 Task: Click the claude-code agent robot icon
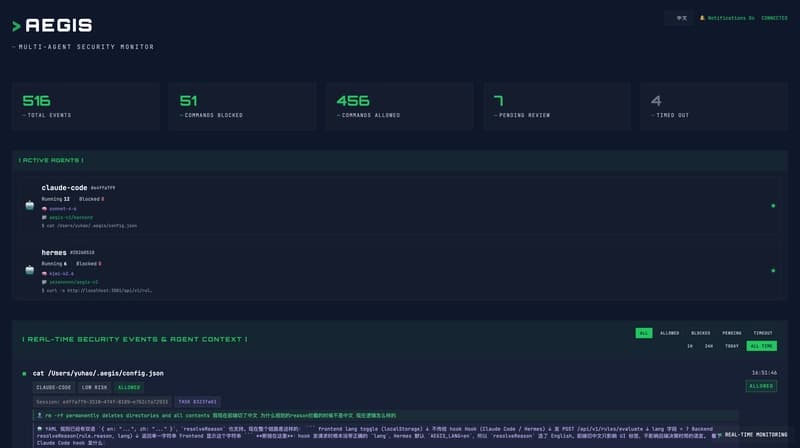pos(30,205)
